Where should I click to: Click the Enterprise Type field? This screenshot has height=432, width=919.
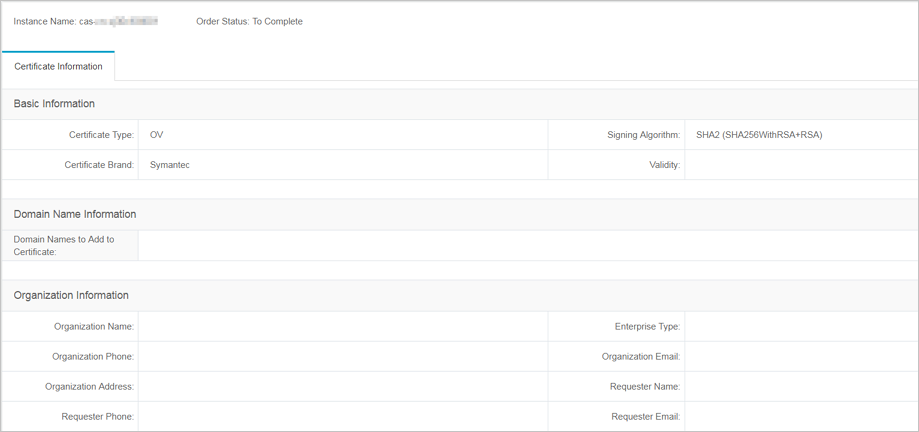point(801,326)
